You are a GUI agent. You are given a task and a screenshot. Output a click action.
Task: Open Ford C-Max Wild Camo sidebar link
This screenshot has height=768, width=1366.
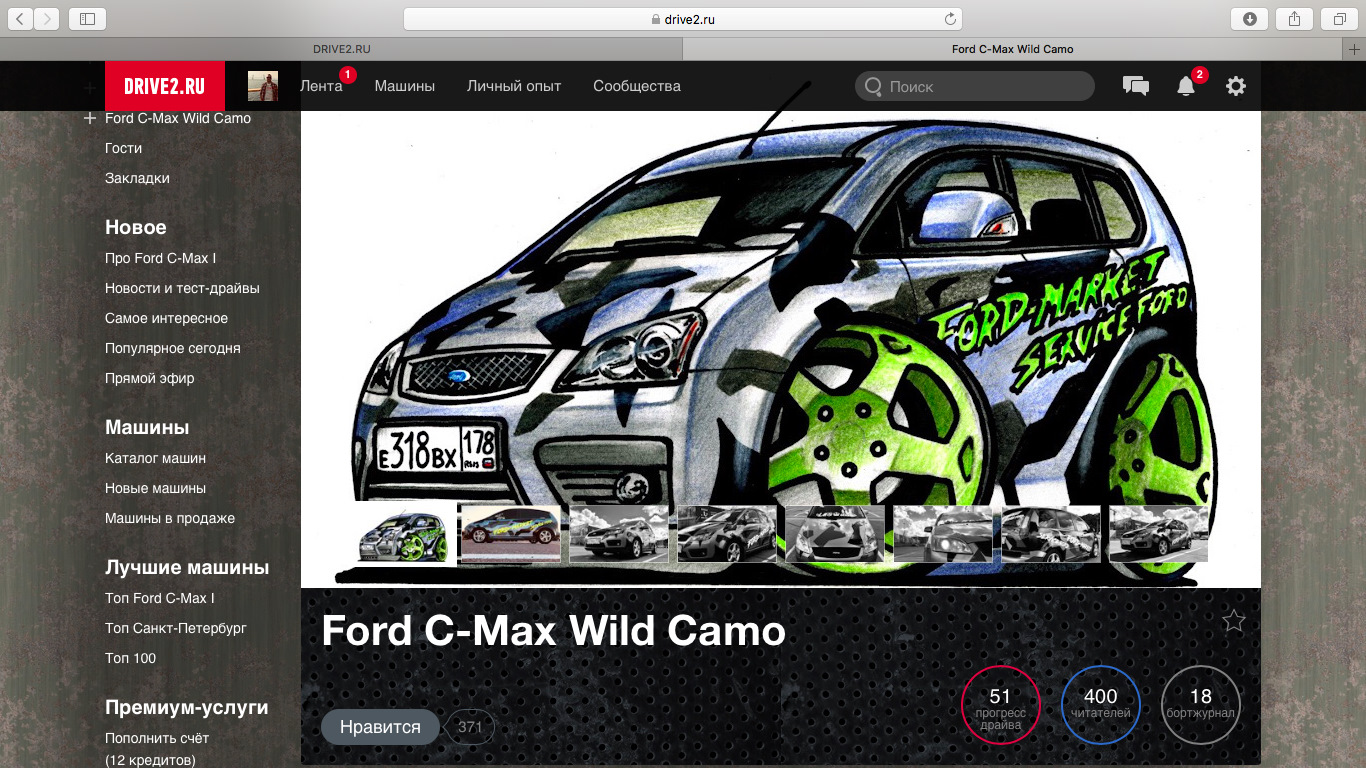[178, 118]
